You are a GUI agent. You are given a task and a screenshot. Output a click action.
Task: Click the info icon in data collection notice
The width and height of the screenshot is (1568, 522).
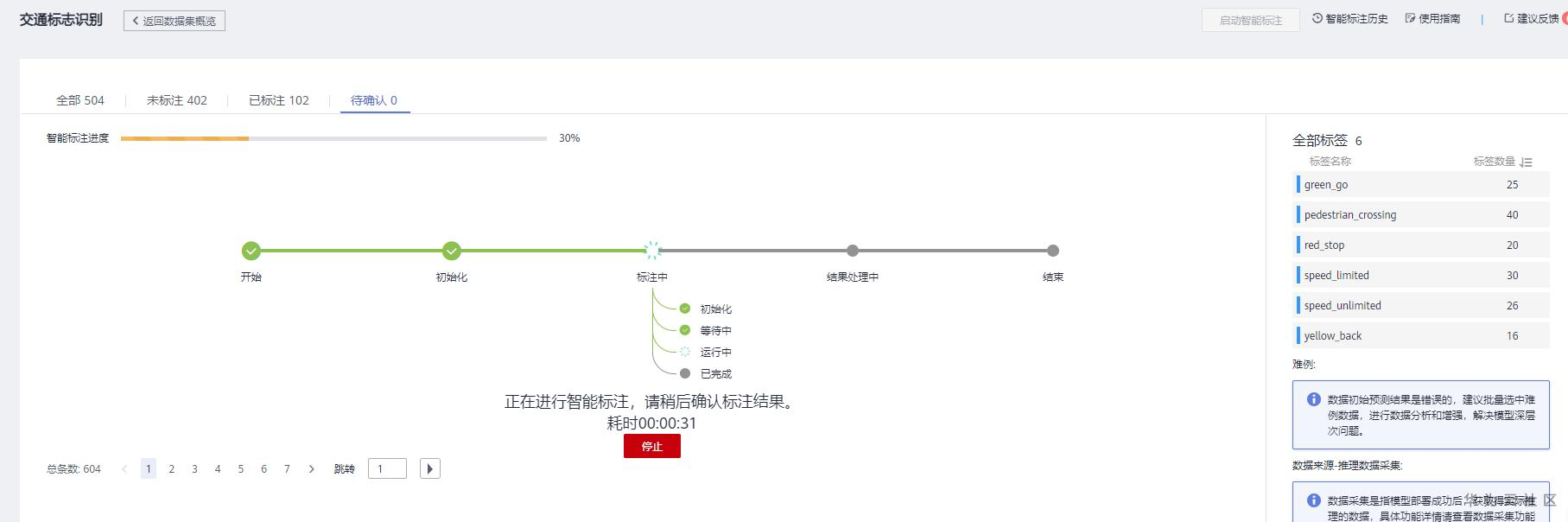1314,500
